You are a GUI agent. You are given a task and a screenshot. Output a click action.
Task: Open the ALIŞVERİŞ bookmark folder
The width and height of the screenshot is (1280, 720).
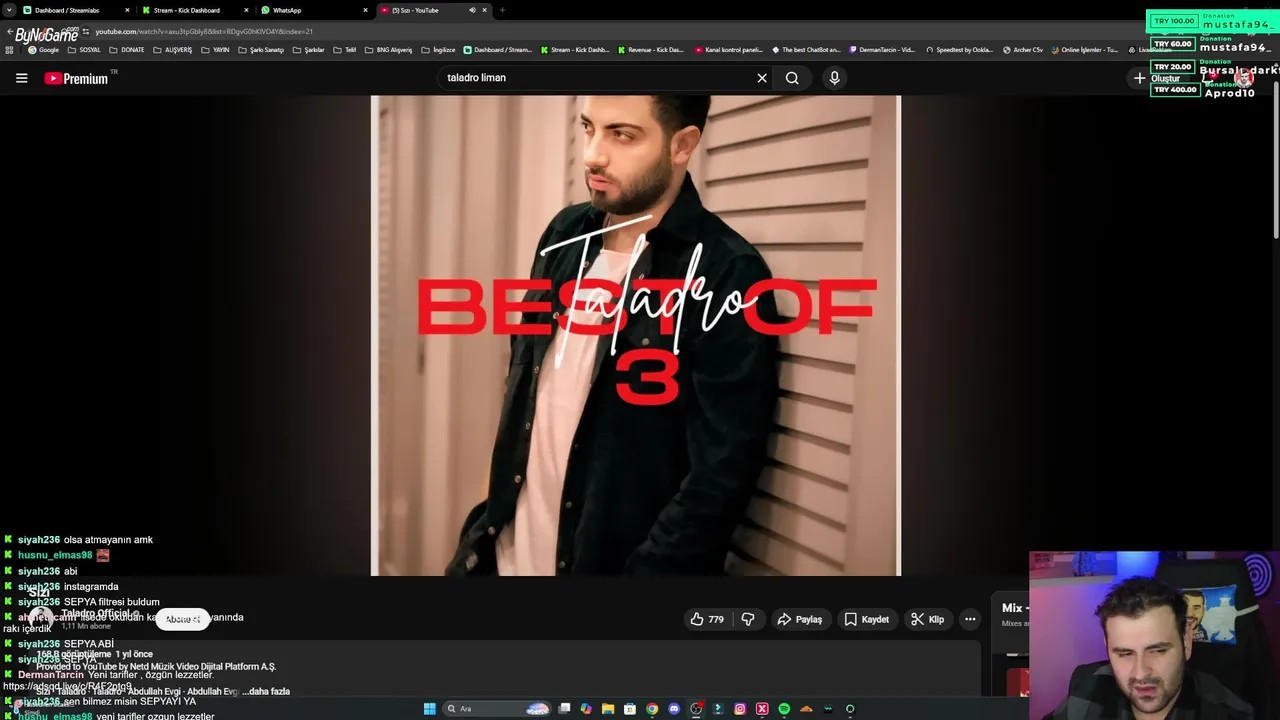coord(172,50)
